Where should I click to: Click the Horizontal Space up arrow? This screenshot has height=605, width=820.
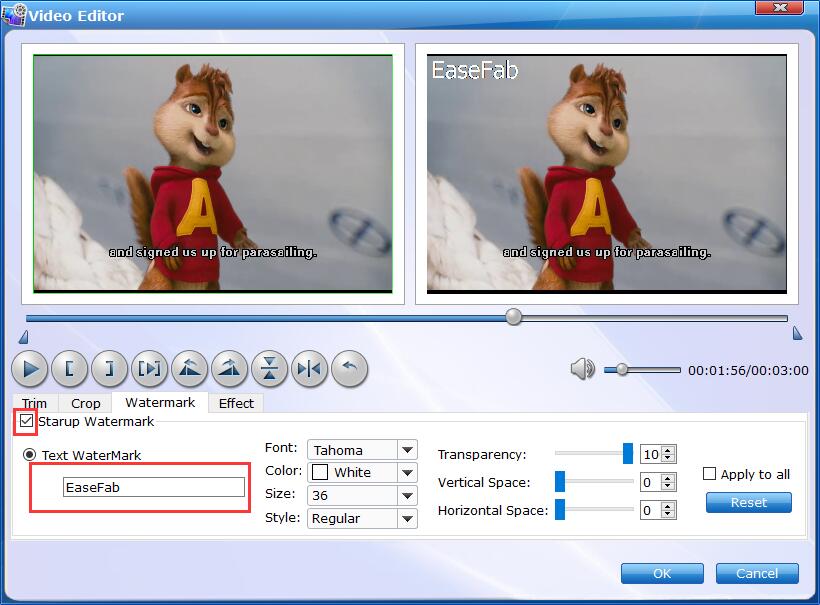(x=668, y=506)
